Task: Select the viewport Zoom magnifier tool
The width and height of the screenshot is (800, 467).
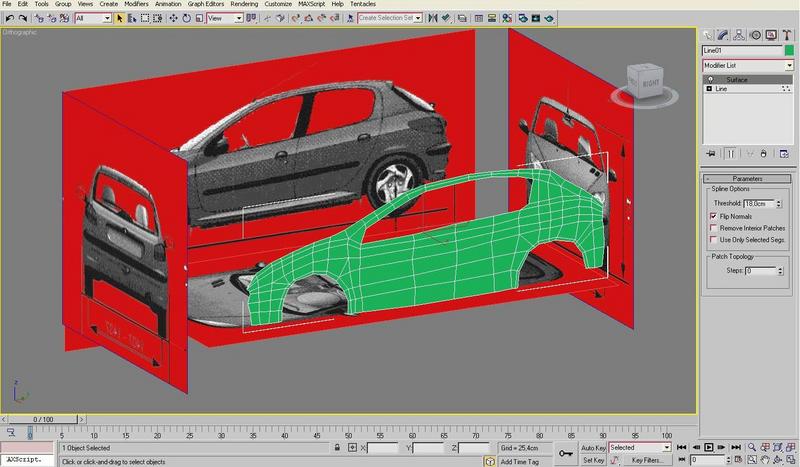Action: (x=752, y=448)
